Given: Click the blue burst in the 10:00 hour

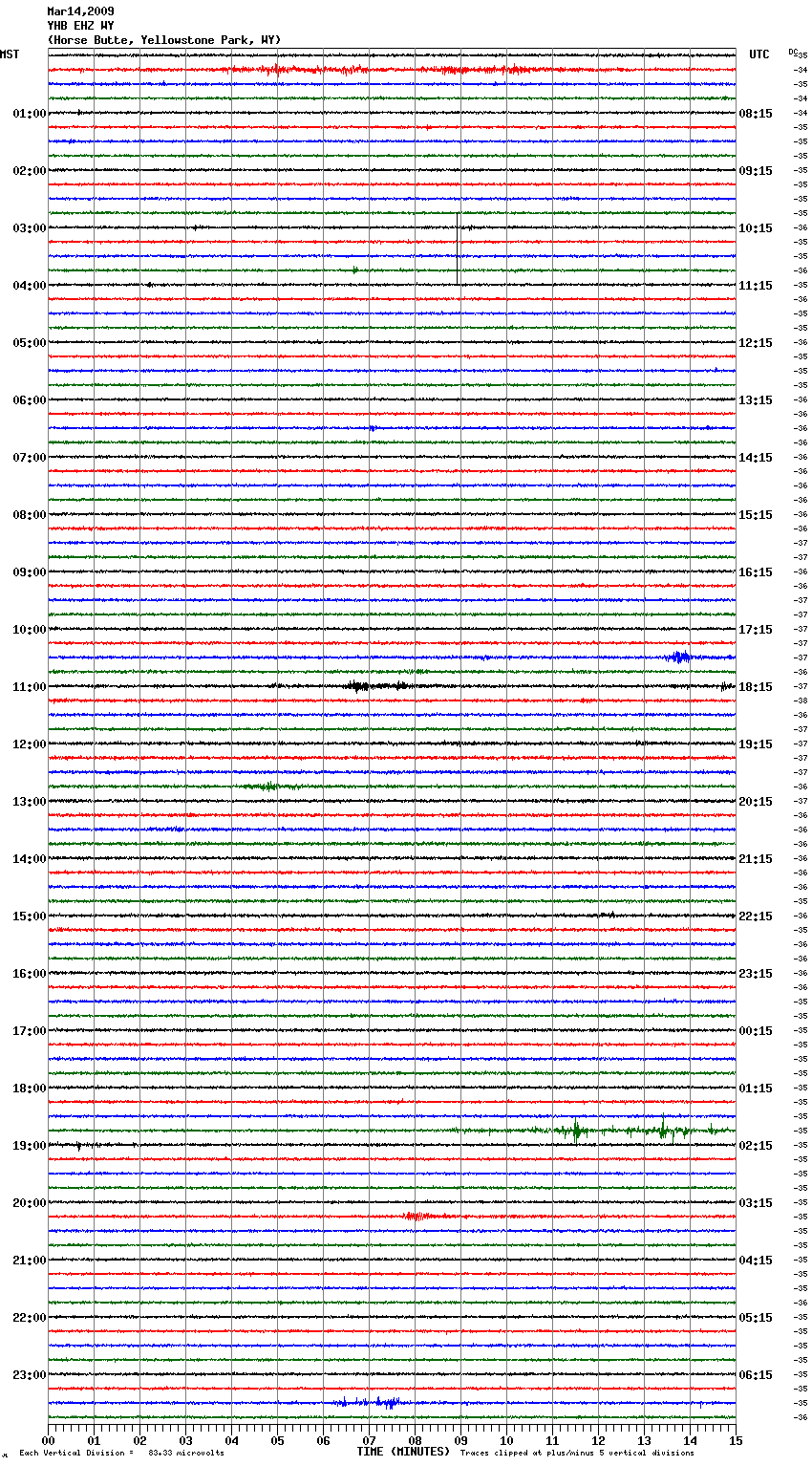Looking at the screenshot, I should 679,657.
